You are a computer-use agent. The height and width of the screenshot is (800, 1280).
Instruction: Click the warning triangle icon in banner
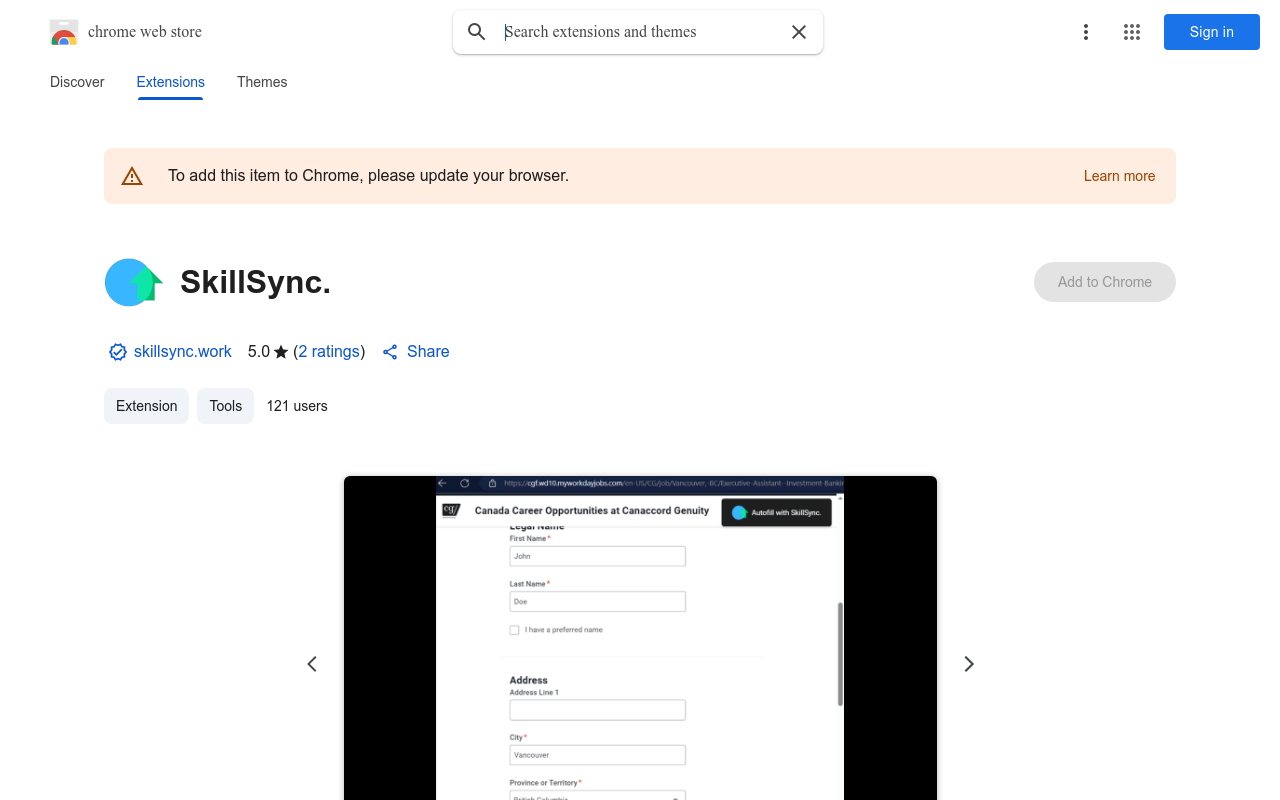pyautogui.click(x=132, y=176)
